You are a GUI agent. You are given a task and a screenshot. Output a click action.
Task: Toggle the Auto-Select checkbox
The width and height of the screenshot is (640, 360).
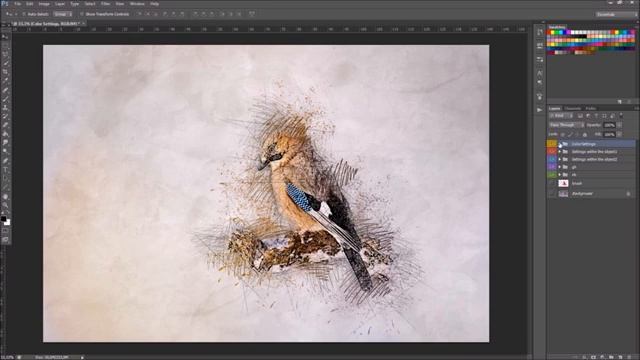click(x=24, y=14)
